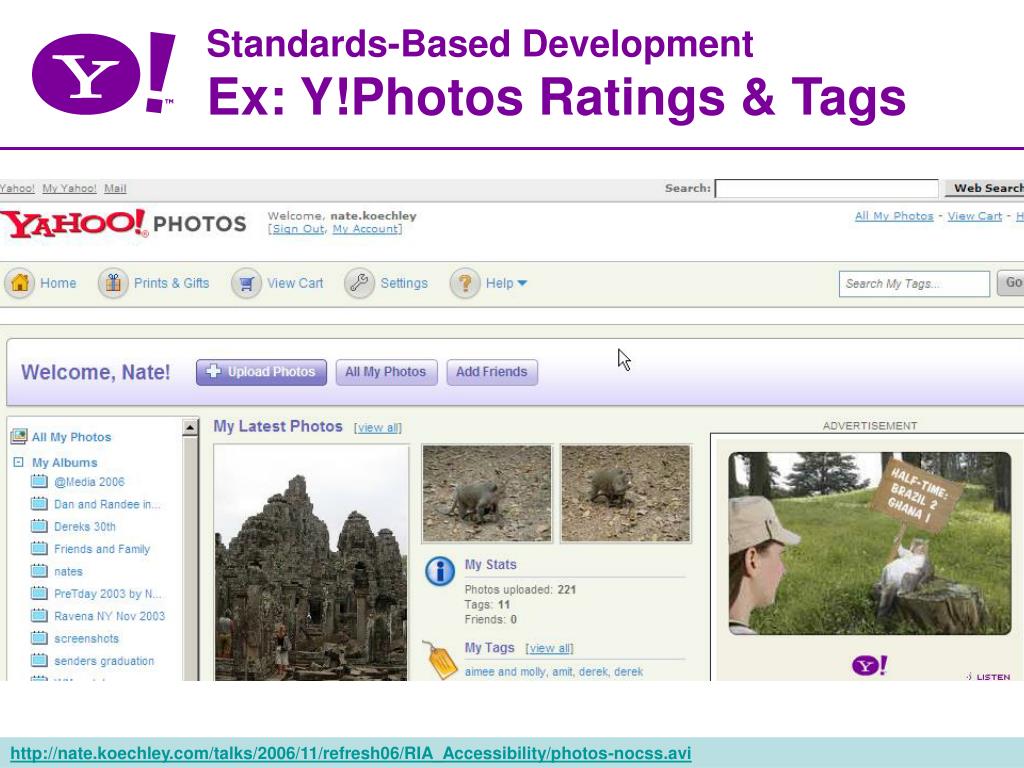1024x768 pixels.
Task: Open the Help navigation item
Action: coord(500,283)
